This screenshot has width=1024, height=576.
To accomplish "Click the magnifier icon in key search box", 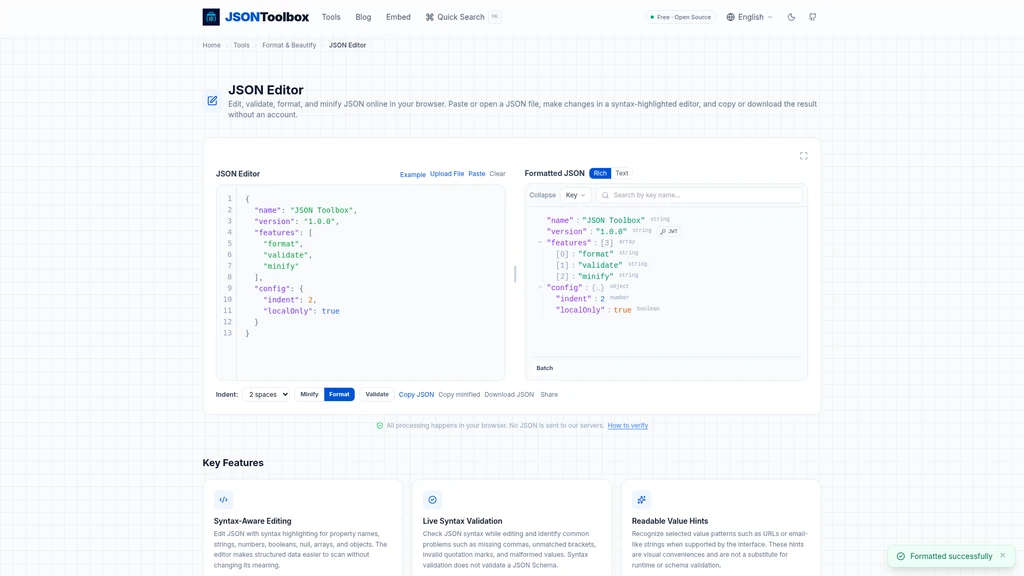I will click(x=605, y=195).
